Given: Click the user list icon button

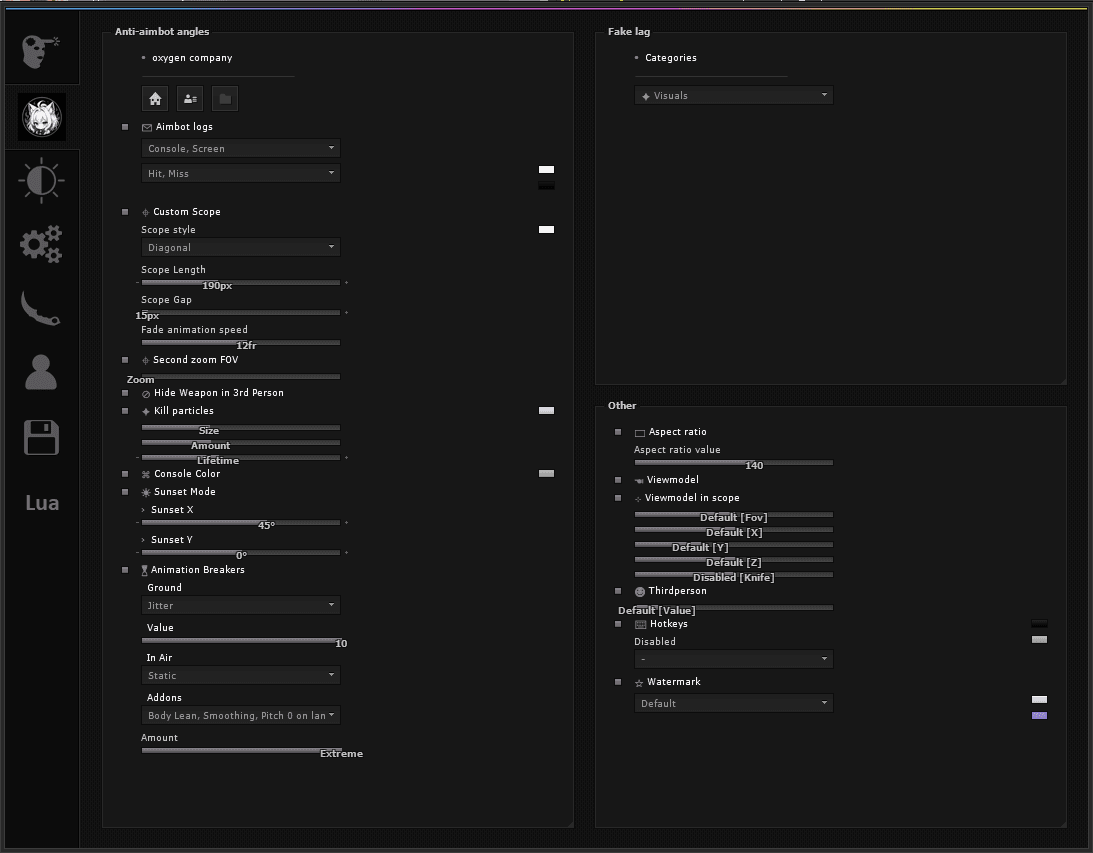Looking at the screenshot, I should (x=190, y=99).
